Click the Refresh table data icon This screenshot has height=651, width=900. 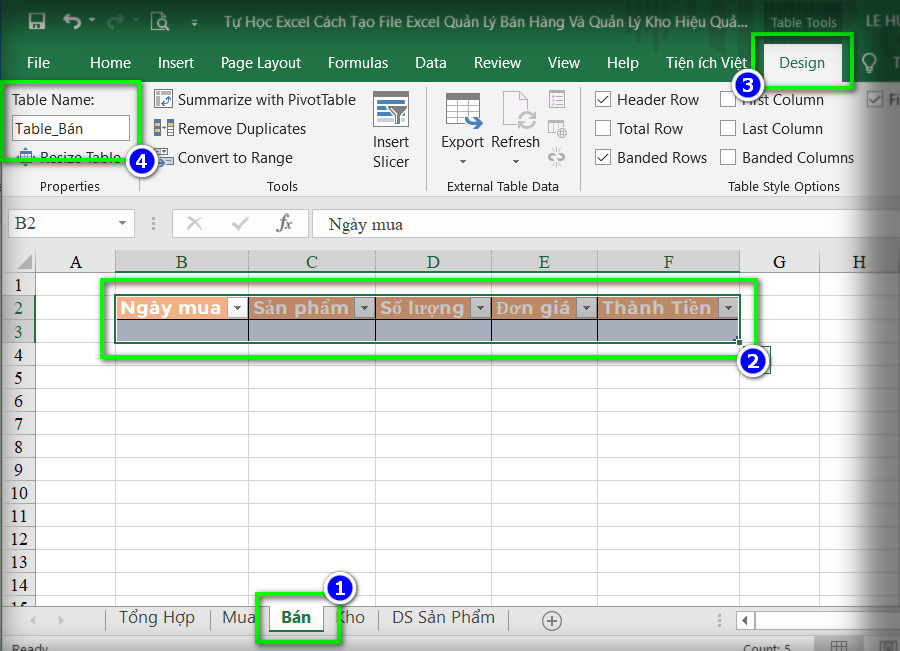[519, 110]
